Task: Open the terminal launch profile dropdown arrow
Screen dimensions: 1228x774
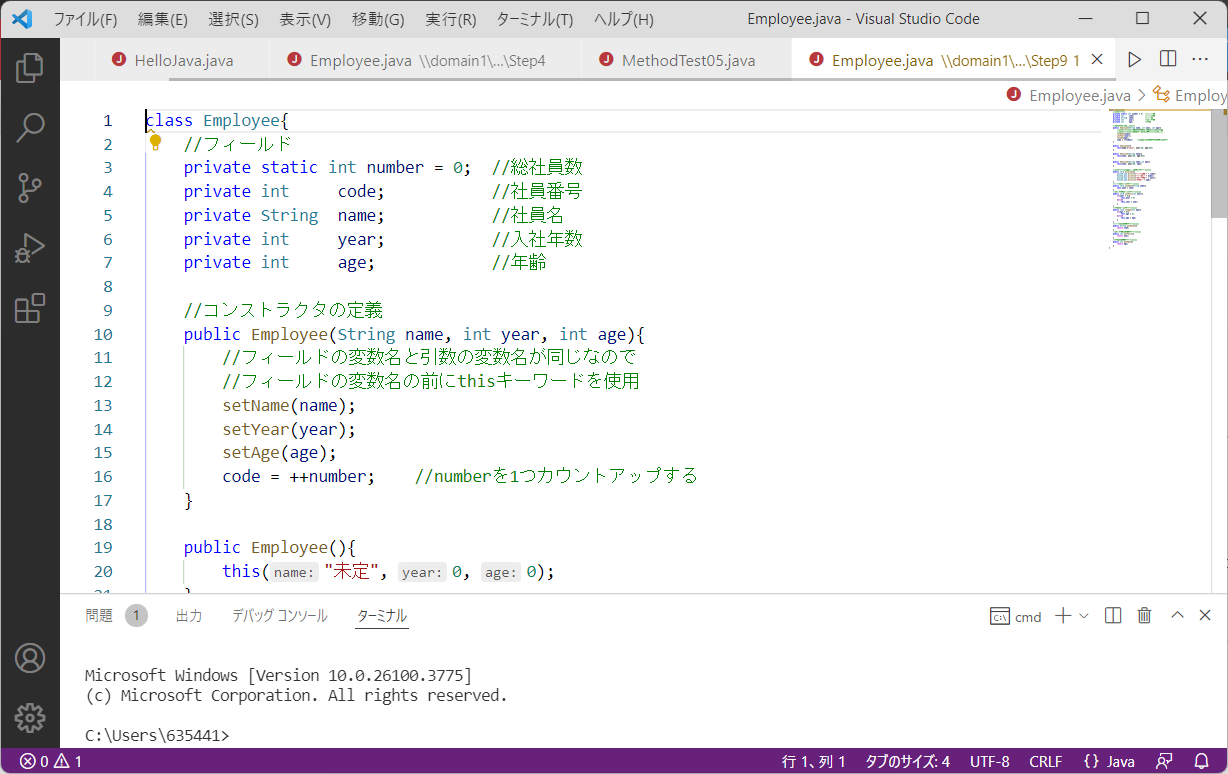Action: (x=1084, y=616)
